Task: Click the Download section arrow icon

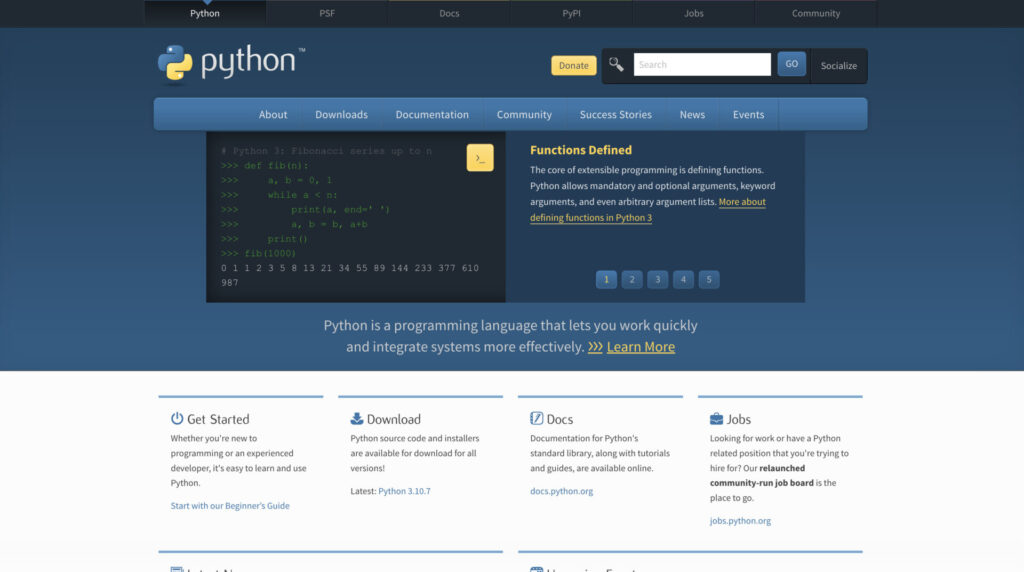Action: click(x=357, y=419)
